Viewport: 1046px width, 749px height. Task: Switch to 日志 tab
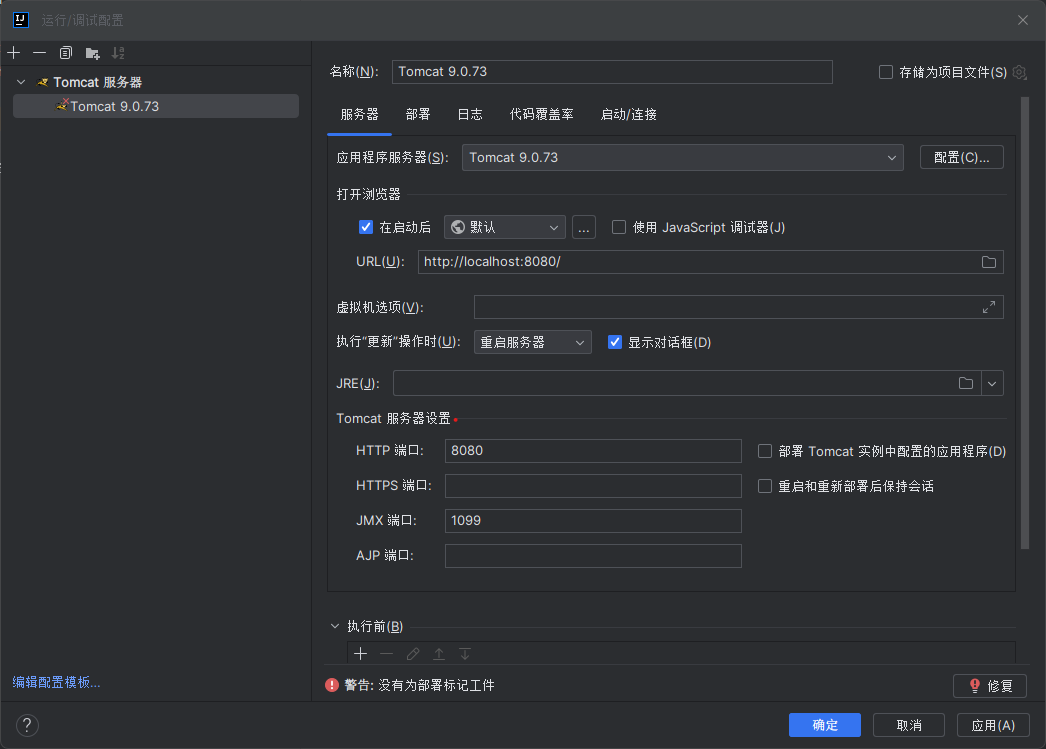[470, 115]
